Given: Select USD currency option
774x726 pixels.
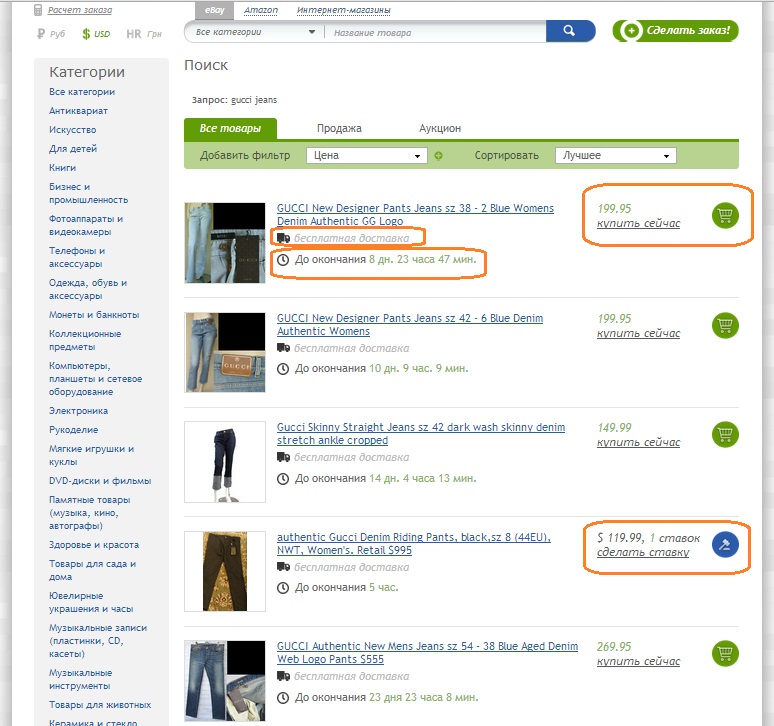Looking at the screenshot, I should [x=96, y=34].
